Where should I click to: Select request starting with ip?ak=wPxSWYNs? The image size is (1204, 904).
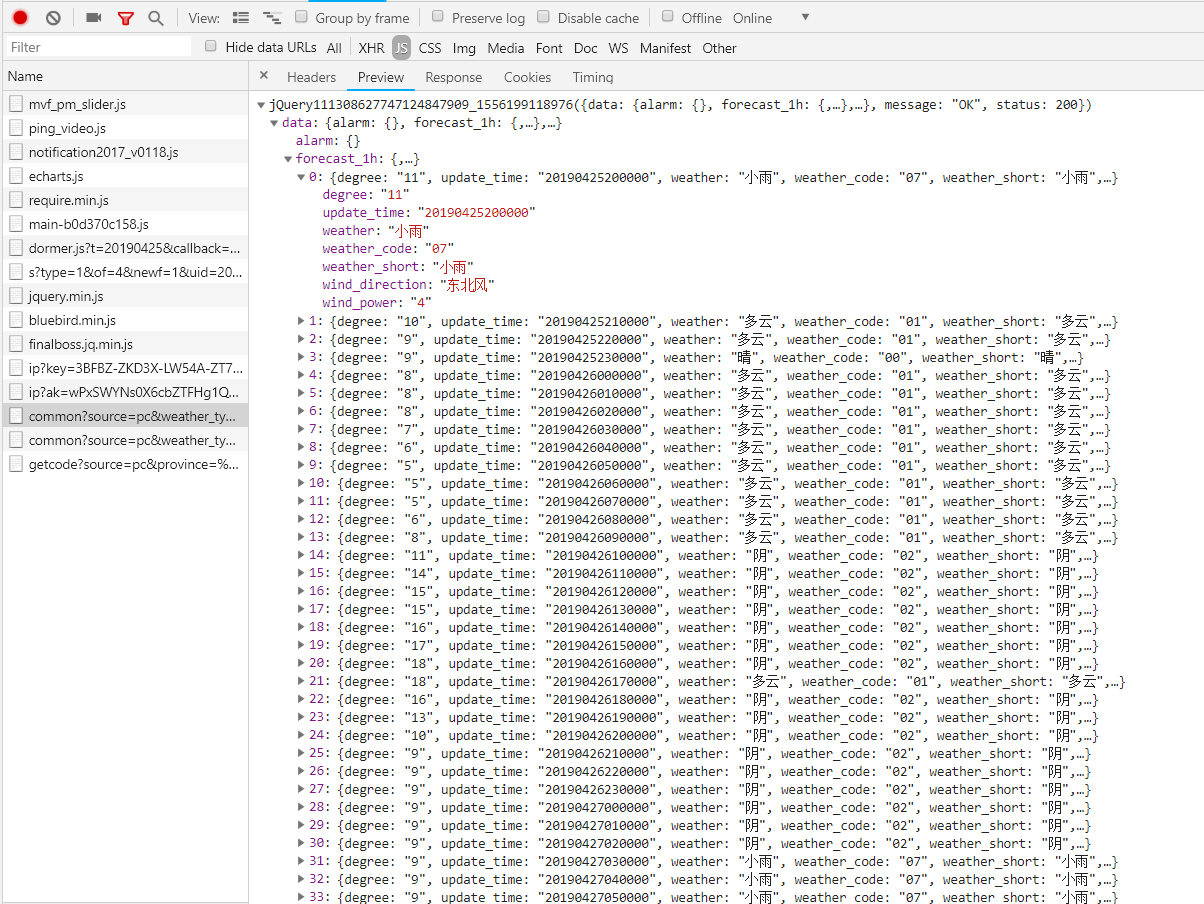click(x=124, y=392)
